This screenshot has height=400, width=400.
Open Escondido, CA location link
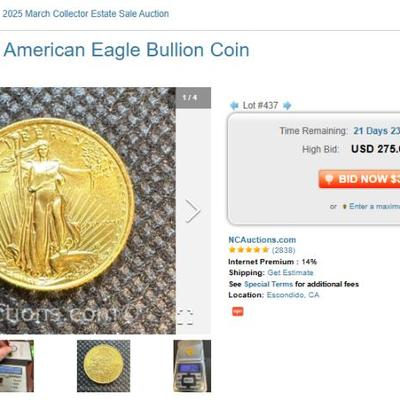tap(293, 295)
